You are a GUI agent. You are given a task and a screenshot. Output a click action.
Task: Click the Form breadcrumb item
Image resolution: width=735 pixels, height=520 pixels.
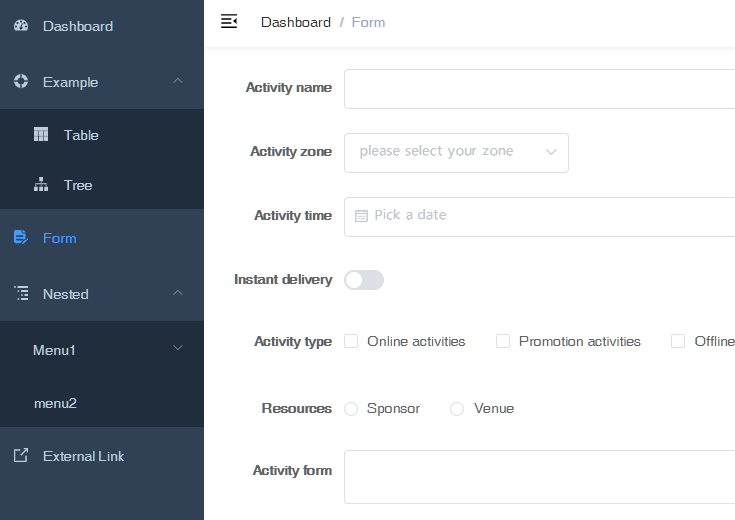point(368,22)
